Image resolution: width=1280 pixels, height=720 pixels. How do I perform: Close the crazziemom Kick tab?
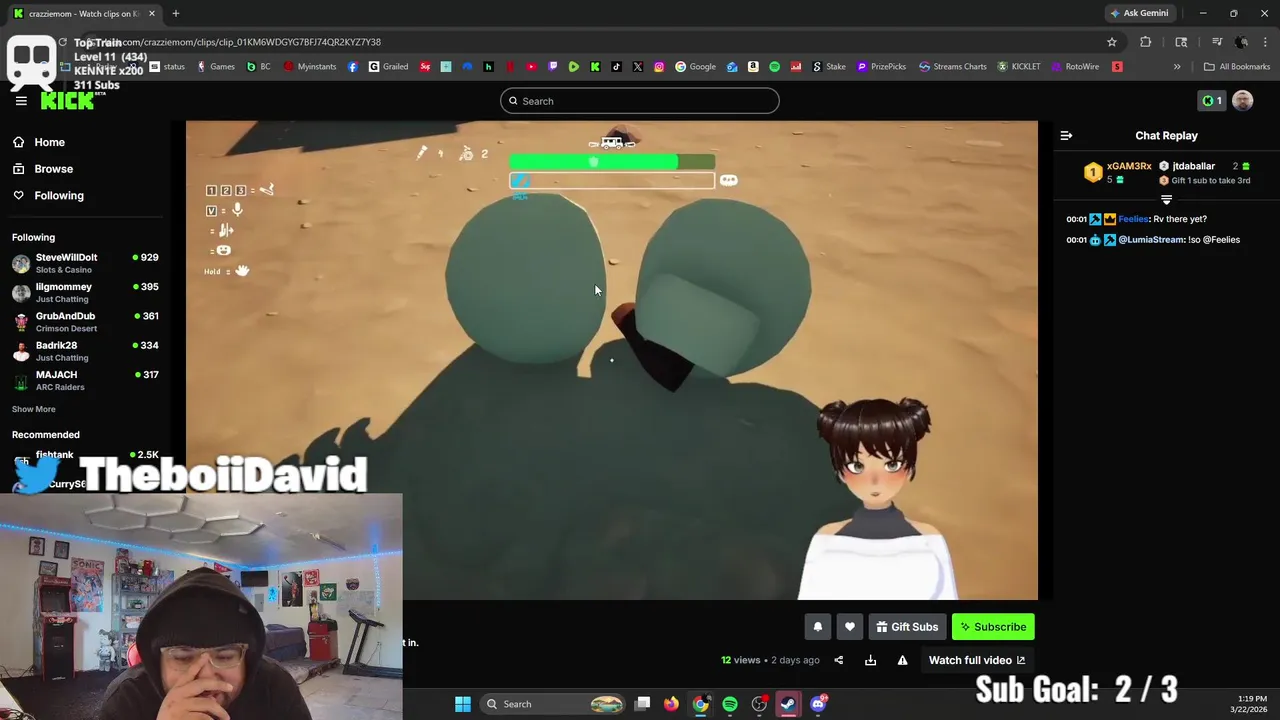(152, 13)
